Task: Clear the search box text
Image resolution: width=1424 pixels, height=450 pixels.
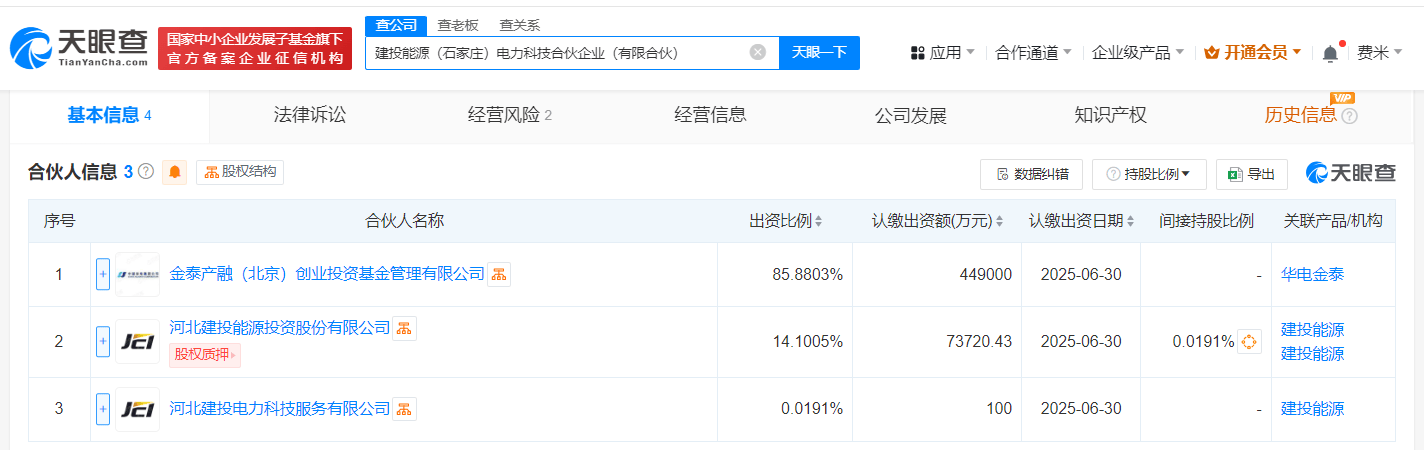Action: click(x=758, y=53)
